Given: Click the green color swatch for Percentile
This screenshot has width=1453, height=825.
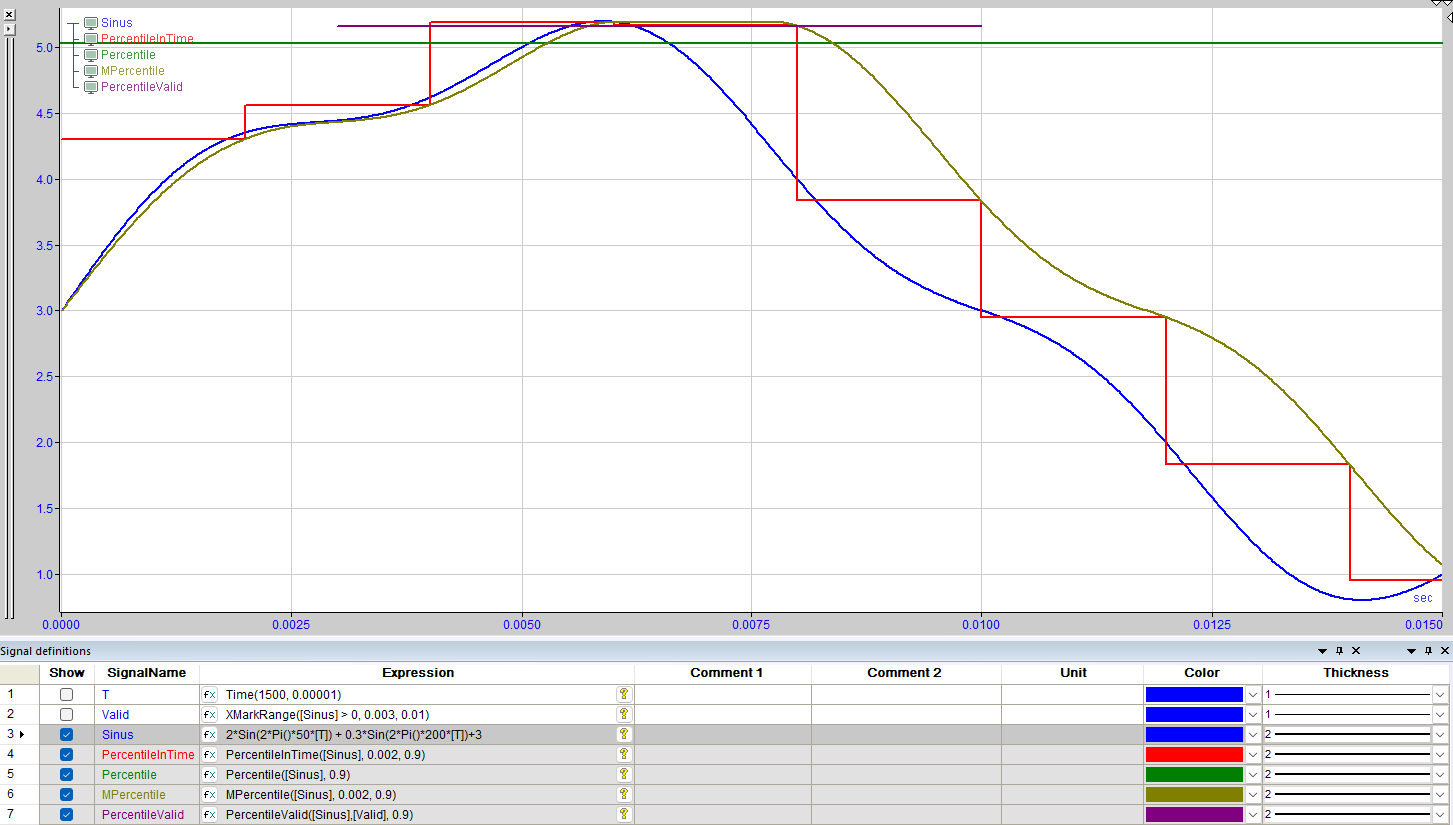Looking at the screenshot, I should [1194, 774].
